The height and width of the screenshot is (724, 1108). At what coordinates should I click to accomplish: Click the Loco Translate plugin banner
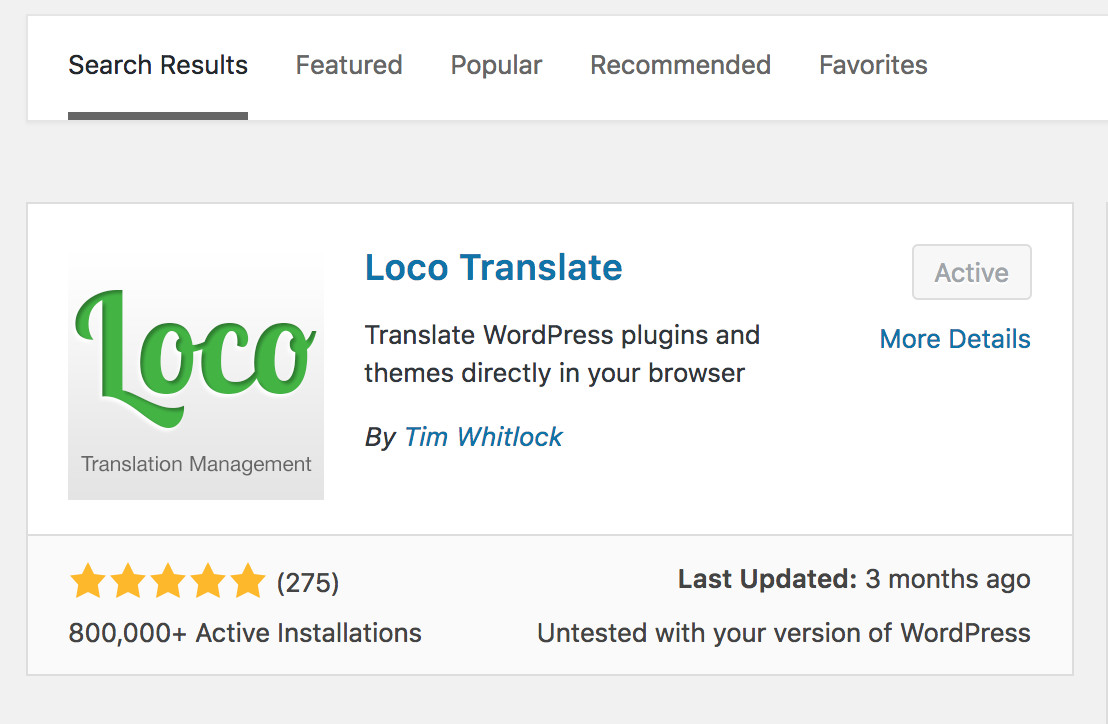195,375
